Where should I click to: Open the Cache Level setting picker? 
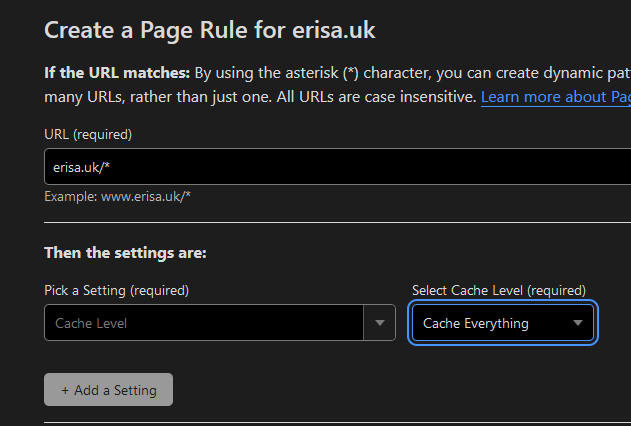pyautogui.click(x=205, y=323)
